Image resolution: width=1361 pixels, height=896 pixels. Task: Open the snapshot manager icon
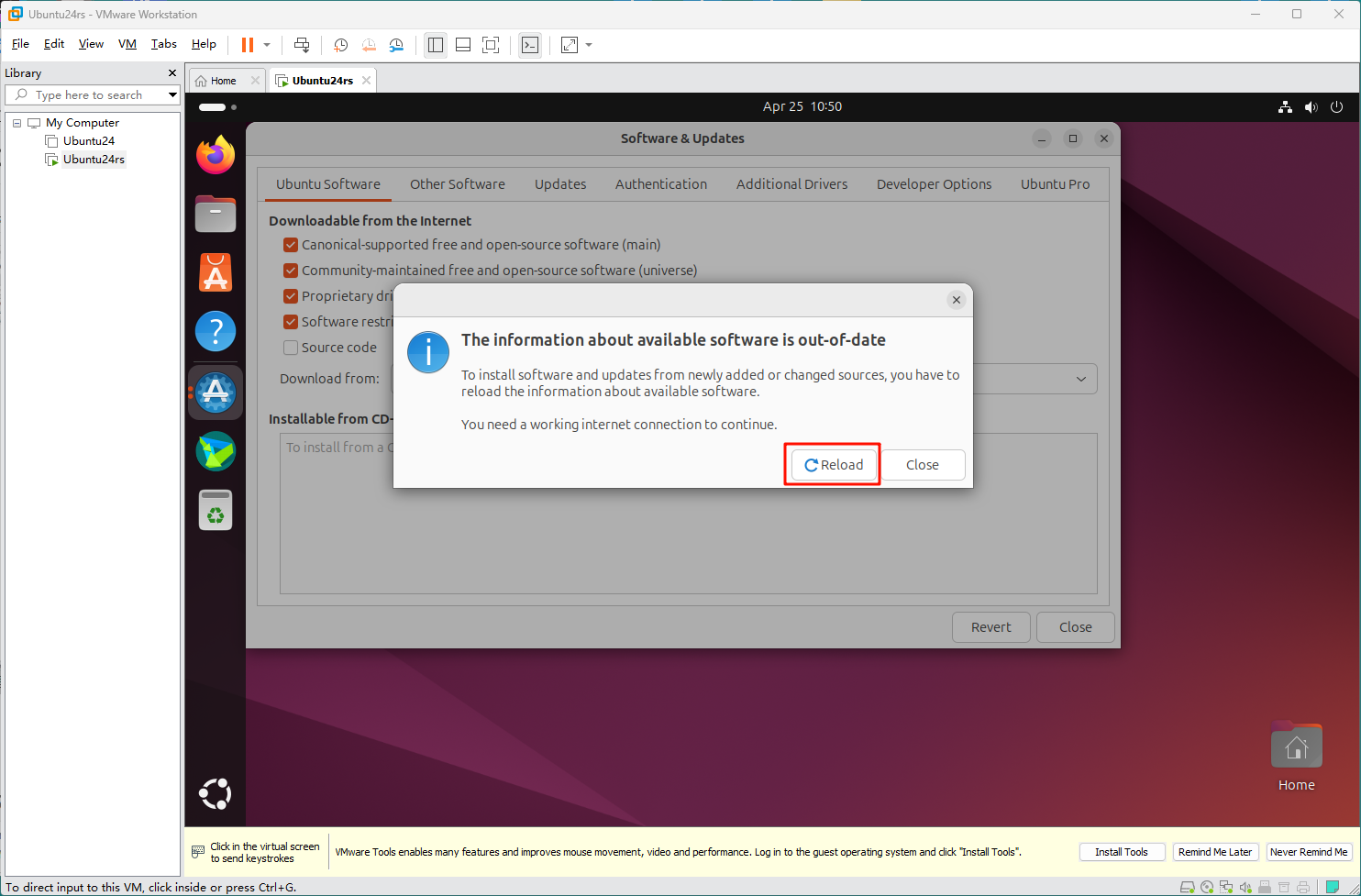[396, 45]
